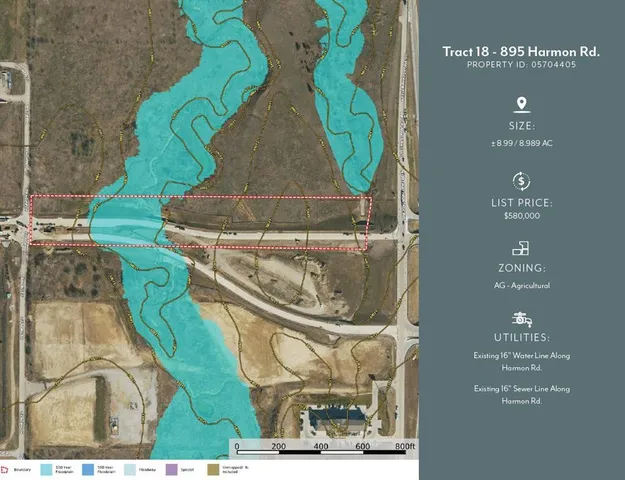Click the location pin icon above Size
The image size is (625, 480).
coord(520,105)
